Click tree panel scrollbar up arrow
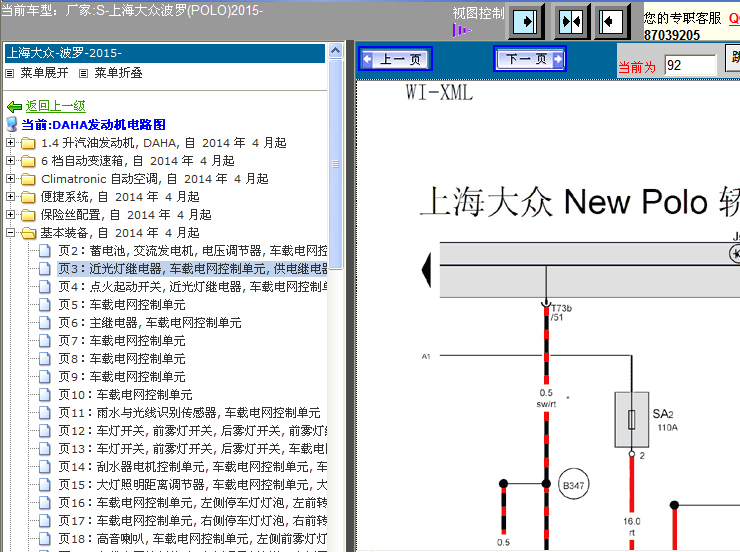The width and height of the screenshot is (740, 552). 336,50
